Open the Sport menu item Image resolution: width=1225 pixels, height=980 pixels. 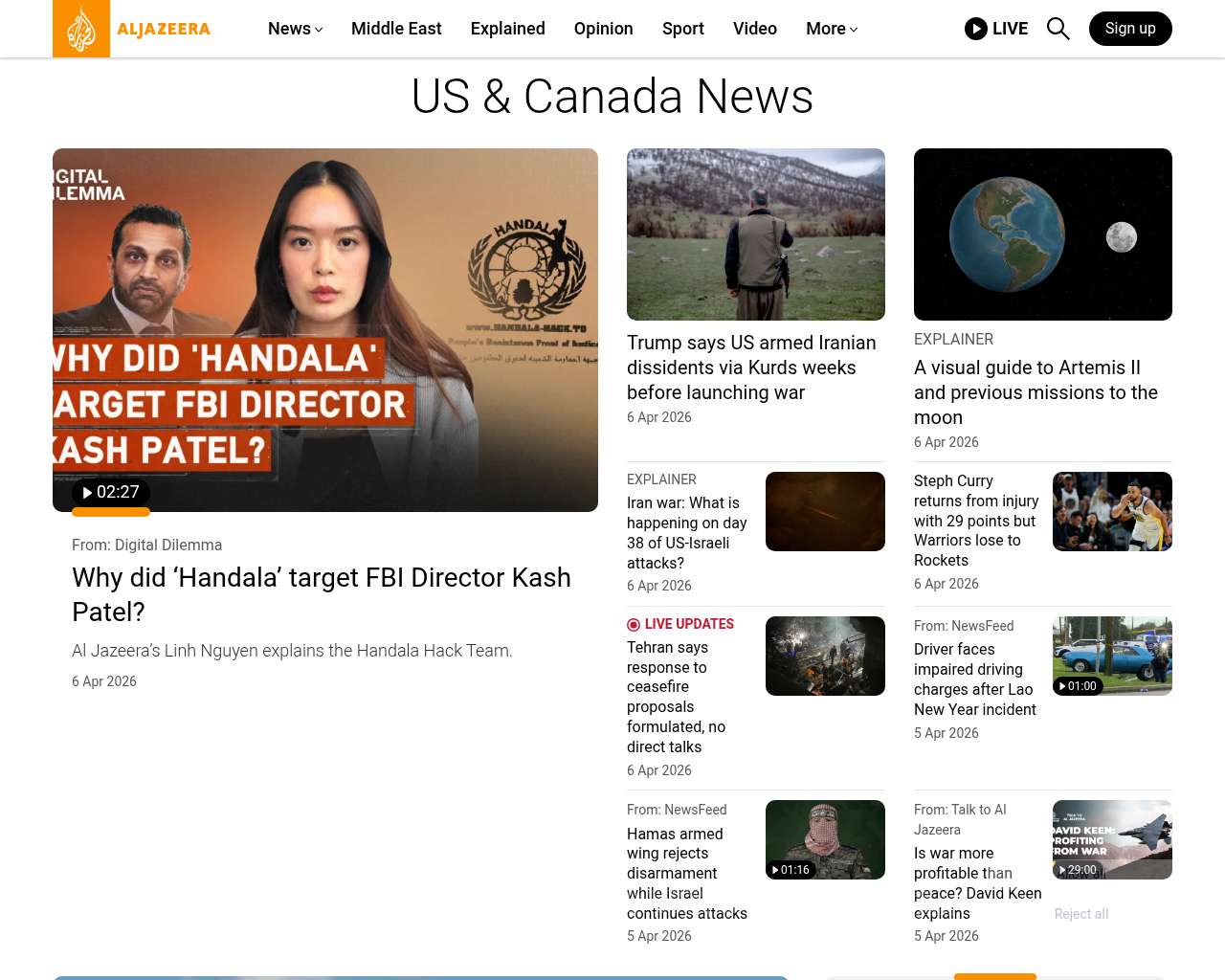click(x=682, y=29)
